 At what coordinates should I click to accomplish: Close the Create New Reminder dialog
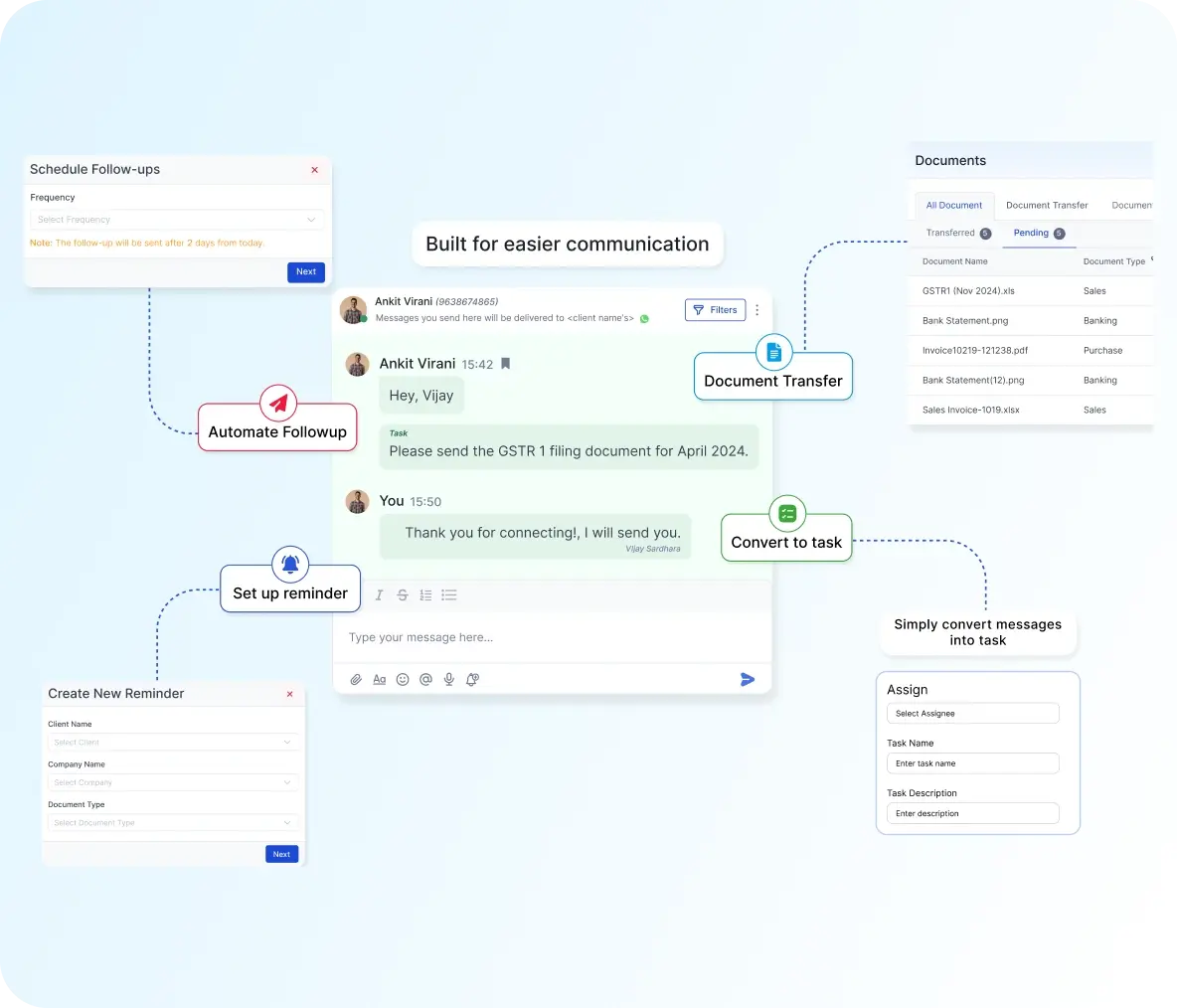pos(290,694)
